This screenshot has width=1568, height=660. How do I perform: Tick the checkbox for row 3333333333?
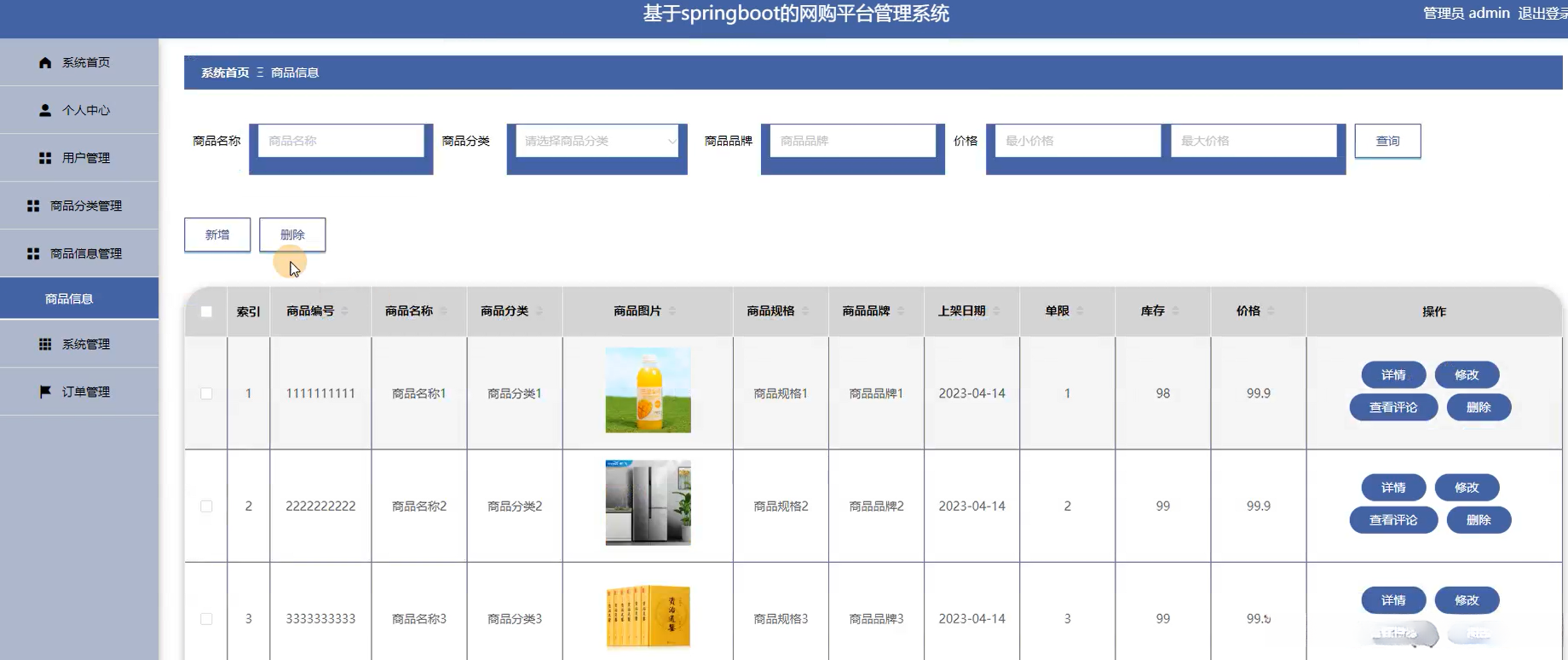tap(206, 618)
